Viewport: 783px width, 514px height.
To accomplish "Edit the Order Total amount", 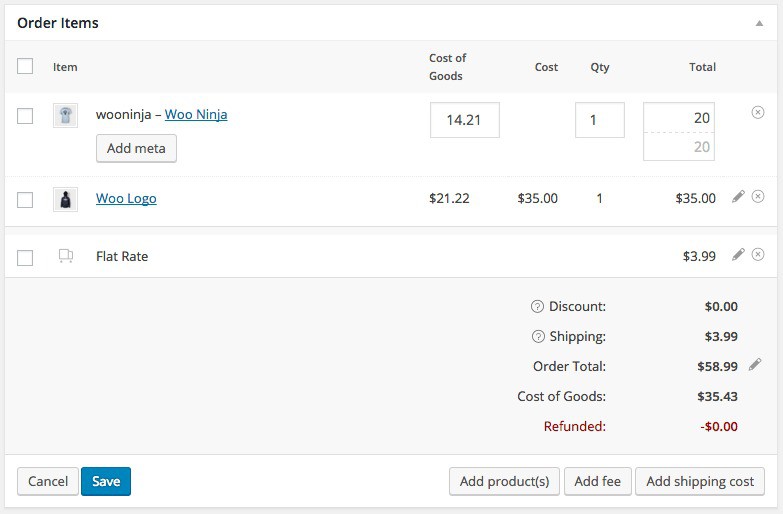I will [755, 364].
